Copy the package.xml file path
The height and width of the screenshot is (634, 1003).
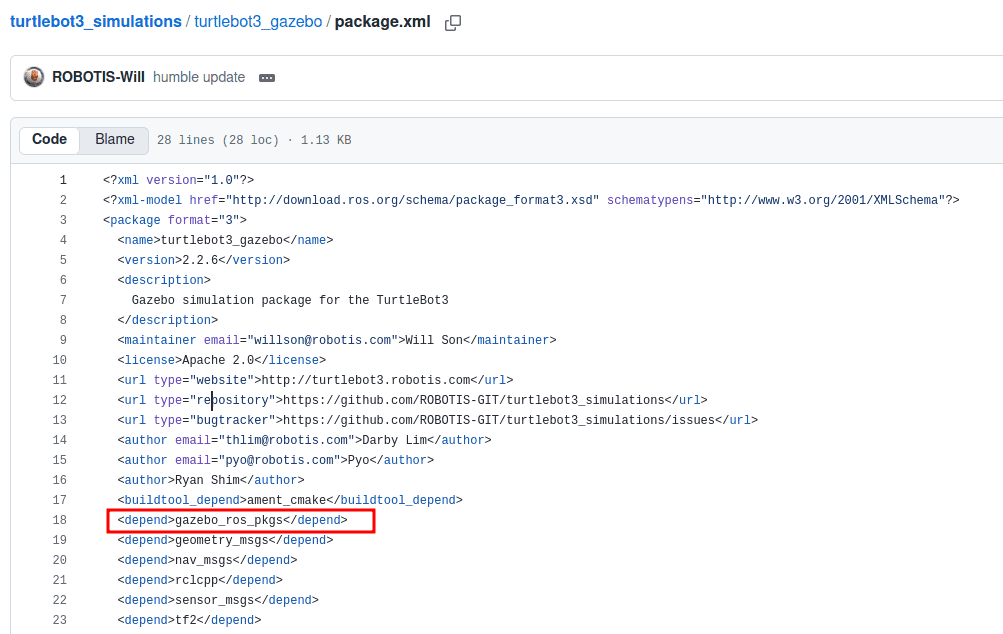(x=452, y=22)
